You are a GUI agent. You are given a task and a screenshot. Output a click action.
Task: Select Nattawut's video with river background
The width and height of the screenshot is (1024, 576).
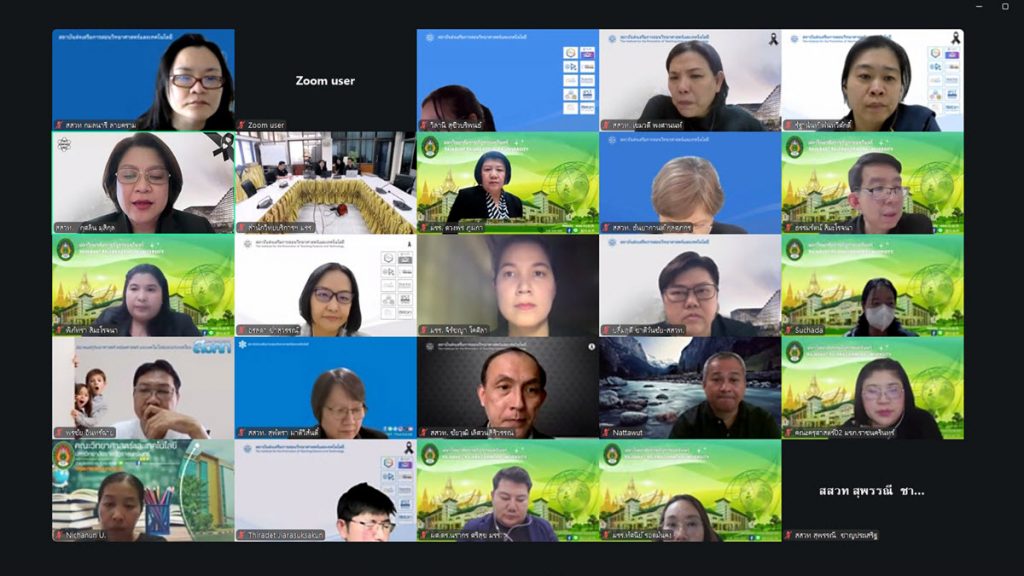[690, 385]
